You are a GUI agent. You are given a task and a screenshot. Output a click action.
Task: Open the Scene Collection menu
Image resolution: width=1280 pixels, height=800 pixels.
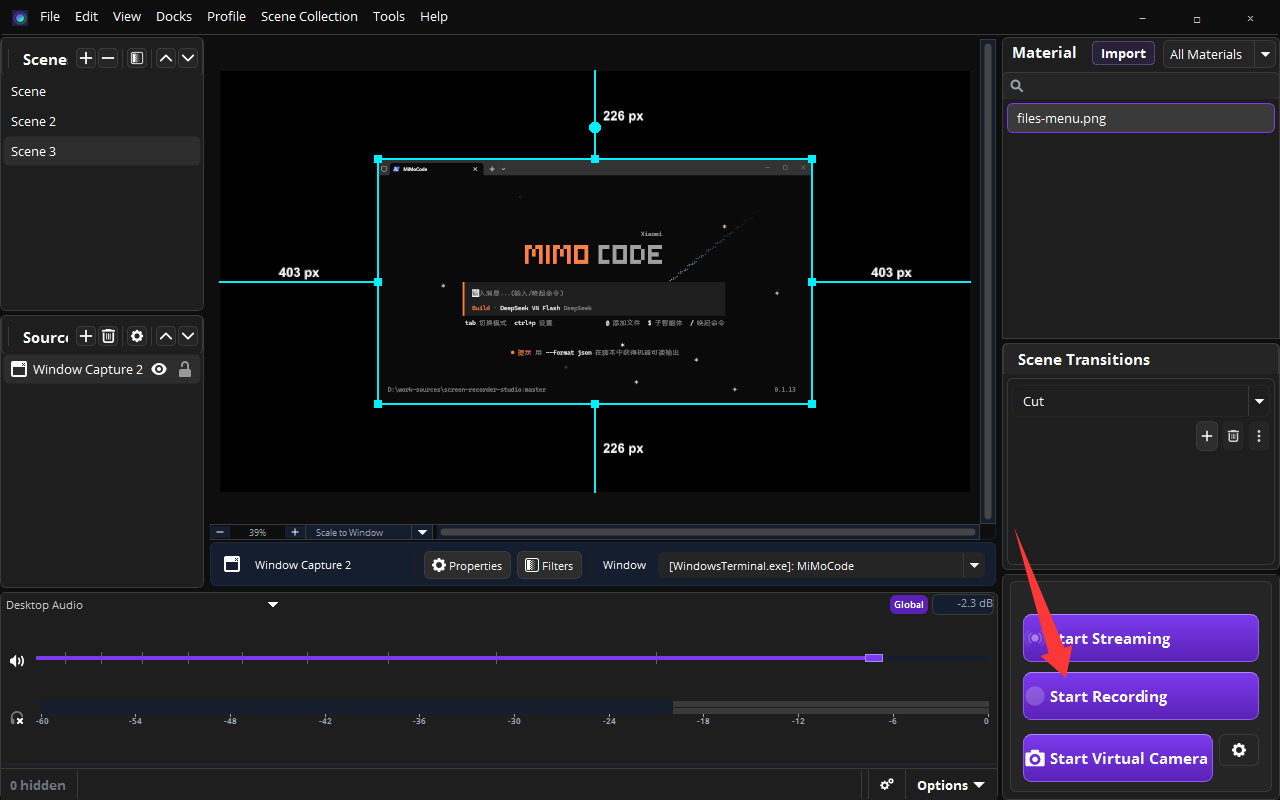click(309, 16)
